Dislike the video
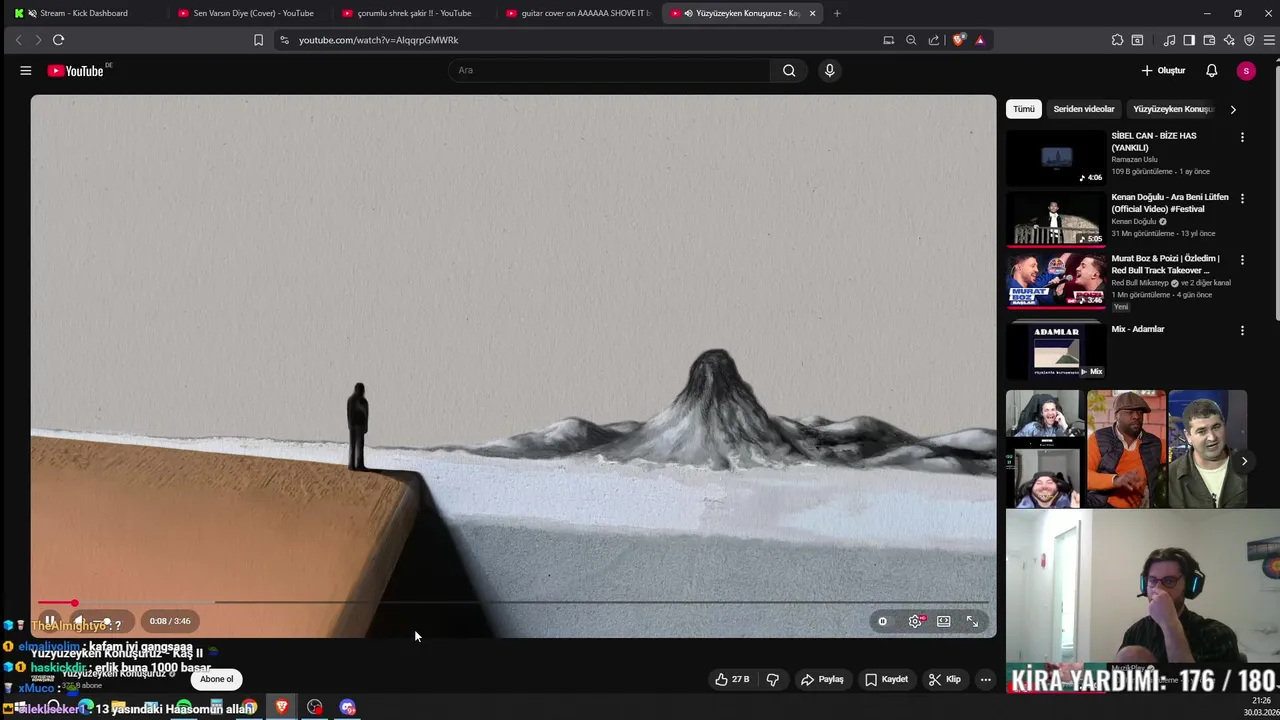 click(x=772, y=679)
